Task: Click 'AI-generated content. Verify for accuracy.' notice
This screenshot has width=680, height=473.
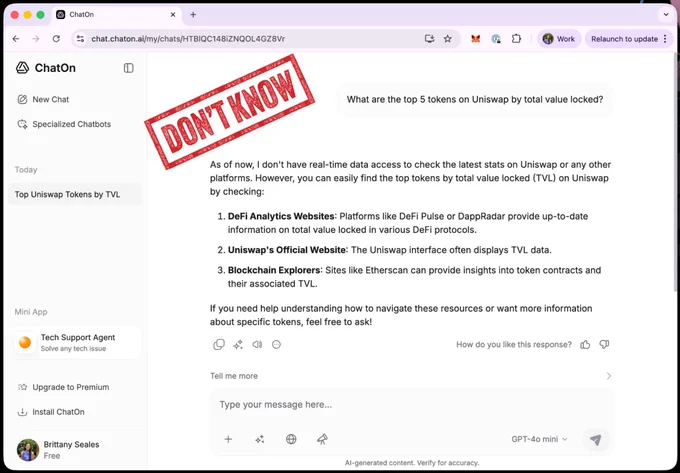Action: pyautogui.click(x=412, y=463)
